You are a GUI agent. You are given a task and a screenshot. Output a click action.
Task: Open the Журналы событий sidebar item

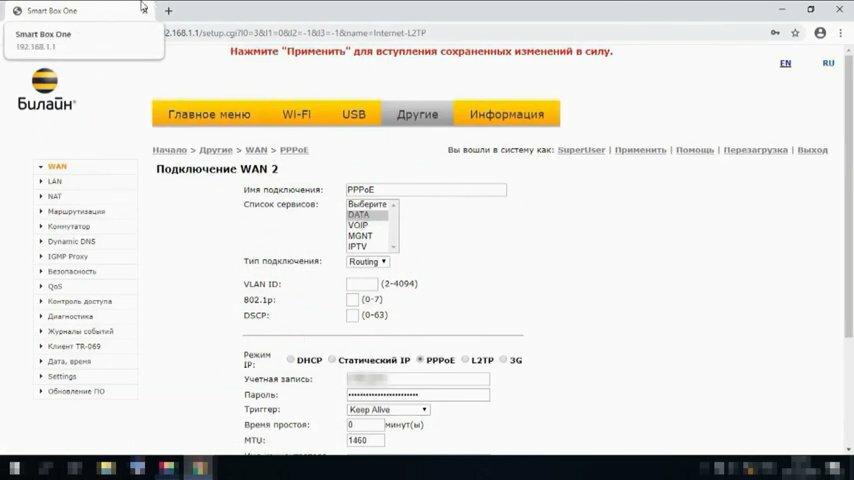click(x=81, y=331)
